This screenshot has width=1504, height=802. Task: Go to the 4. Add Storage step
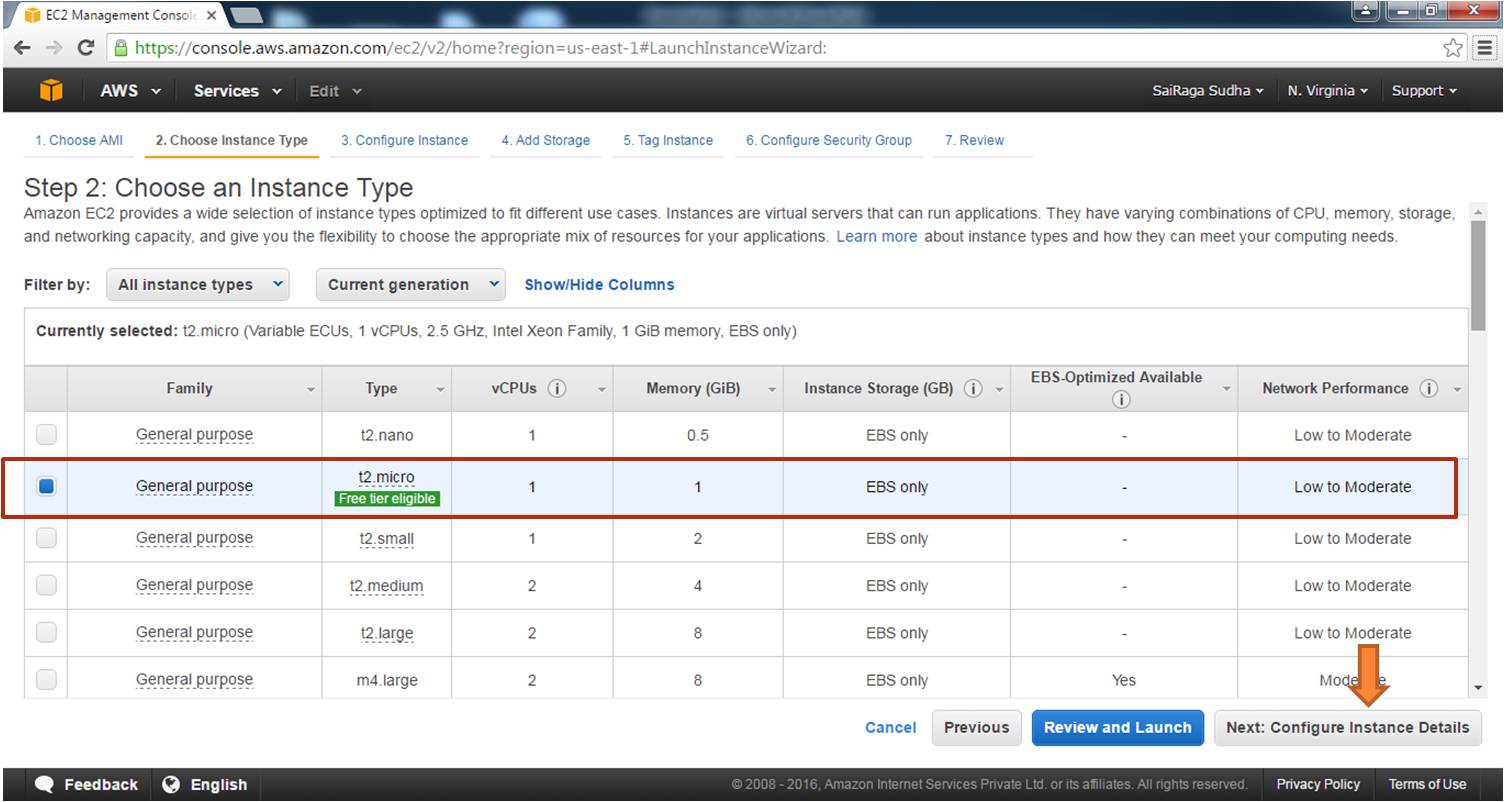(546, 140)
